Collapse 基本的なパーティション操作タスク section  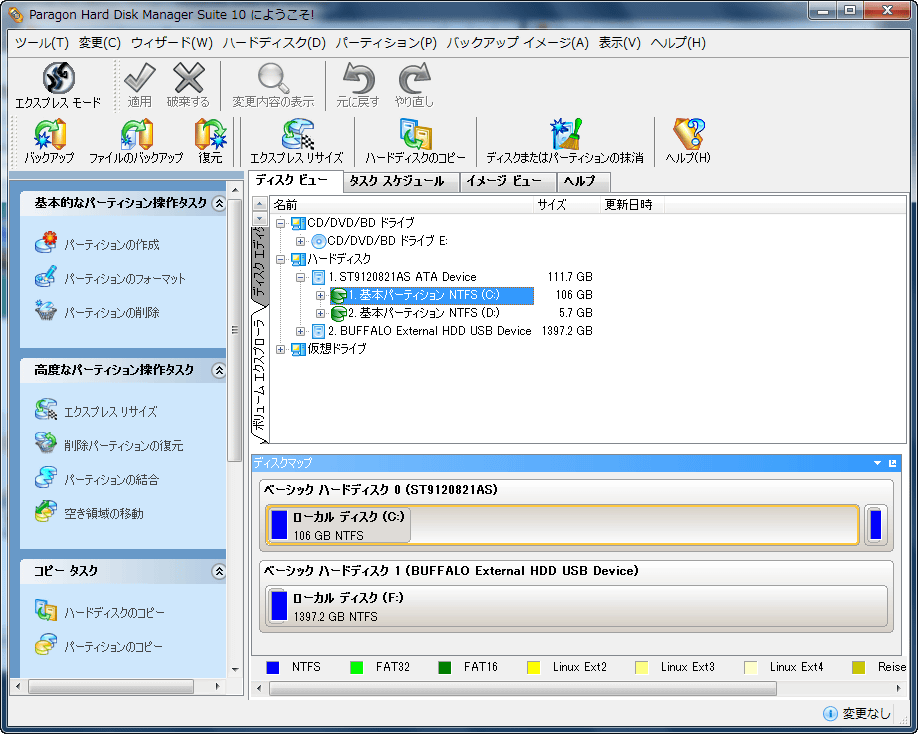[x=219, y=203]
